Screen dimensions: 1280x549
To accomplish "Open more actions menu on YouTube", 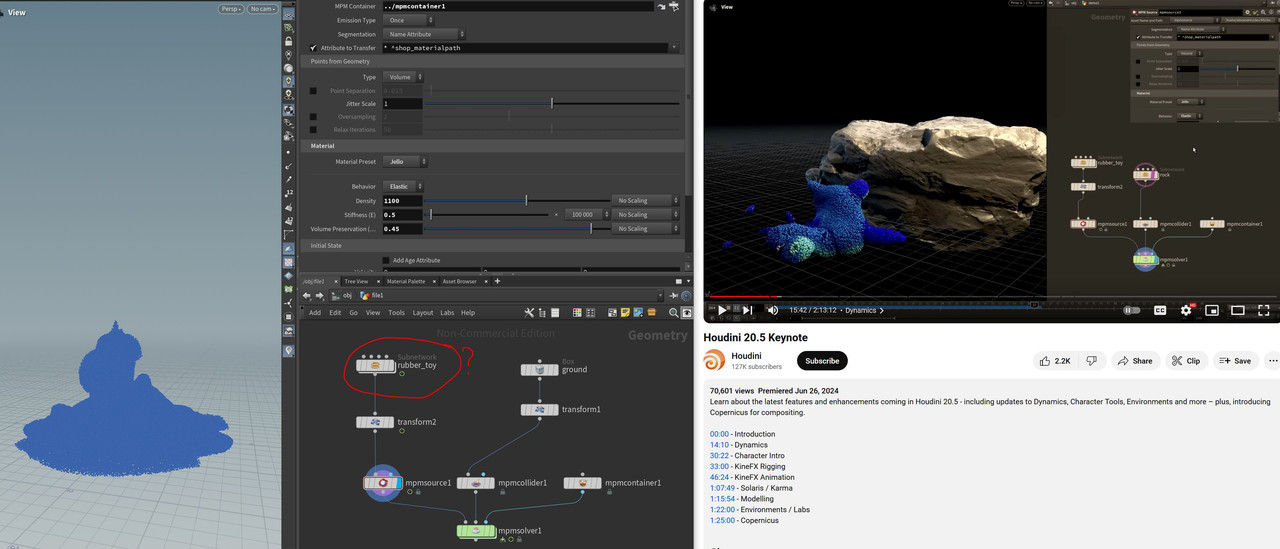I will (1273, 361).
